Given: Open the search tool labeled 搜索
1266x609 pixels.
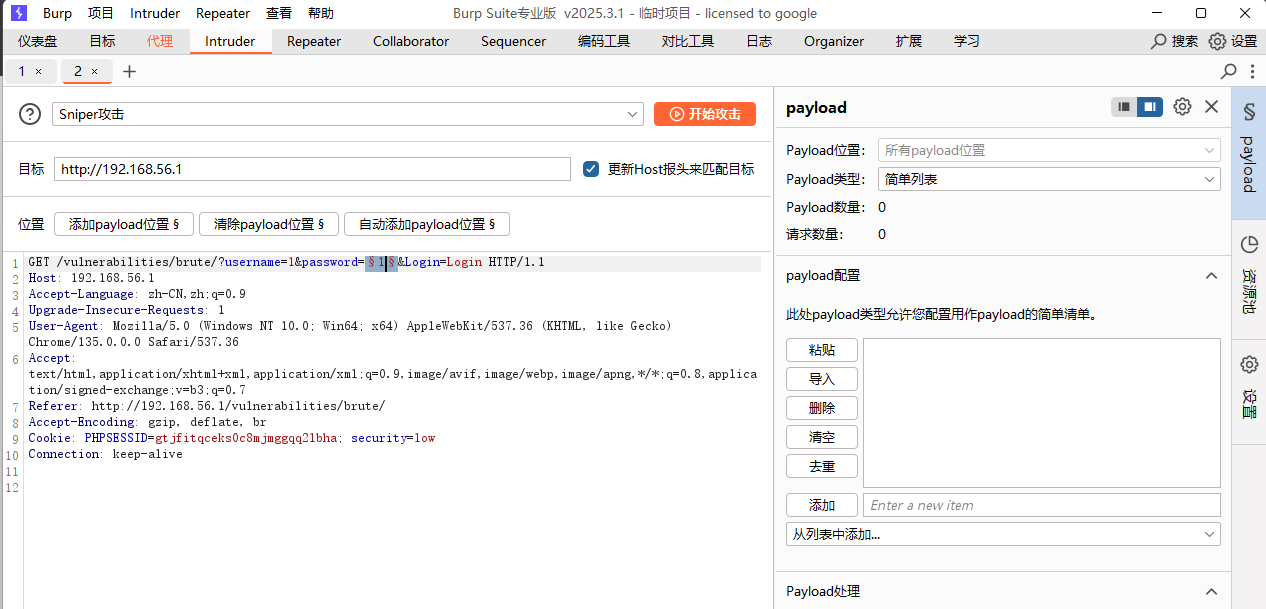Looking at the screenshot, I should pos(1174,41).
